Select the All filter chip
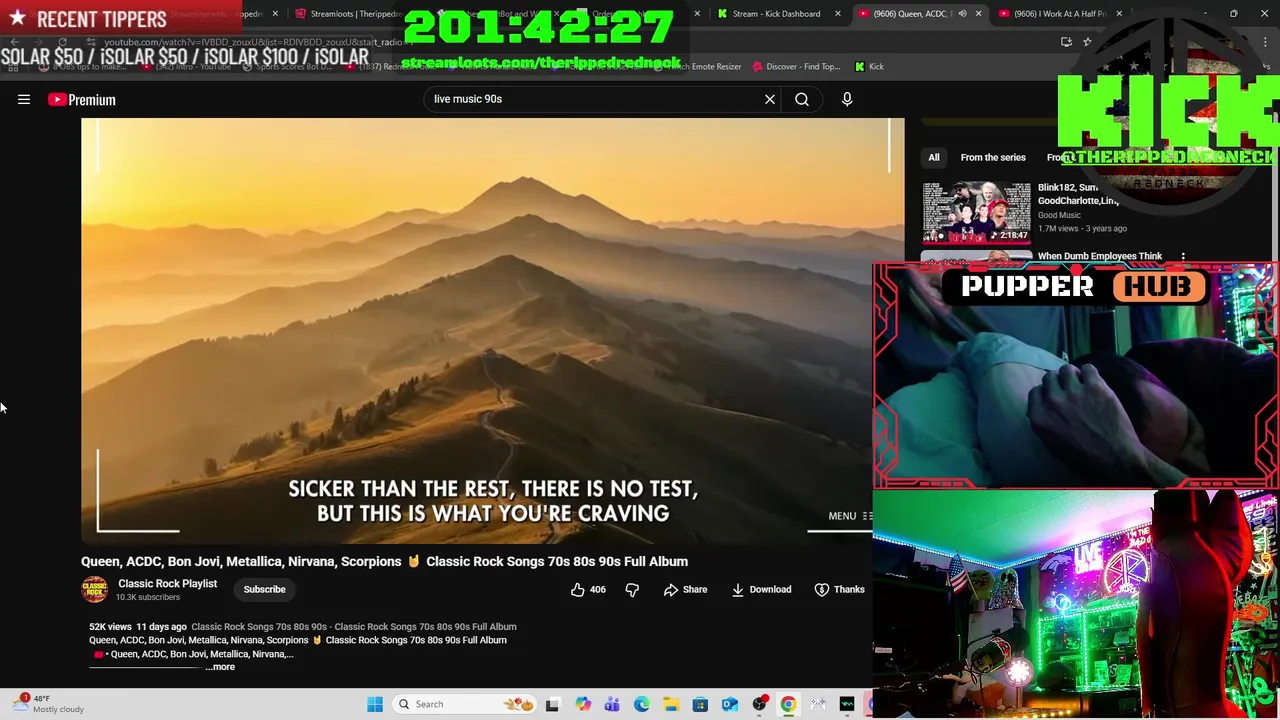Screen dimensions: 1280x720 934,157
